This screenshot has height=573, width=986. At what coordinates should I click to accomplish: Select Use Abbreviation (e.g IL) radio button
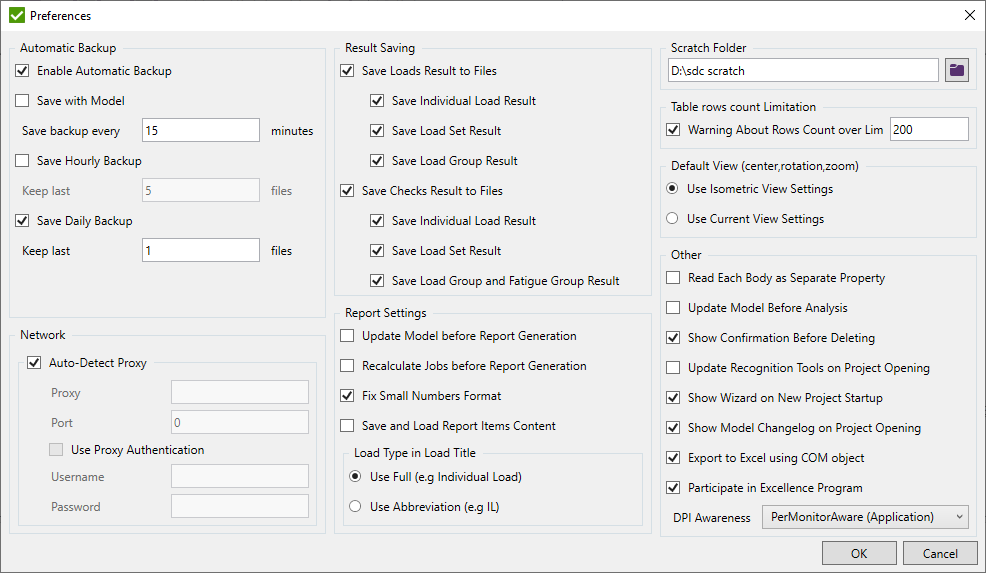(x=355, y=507)
